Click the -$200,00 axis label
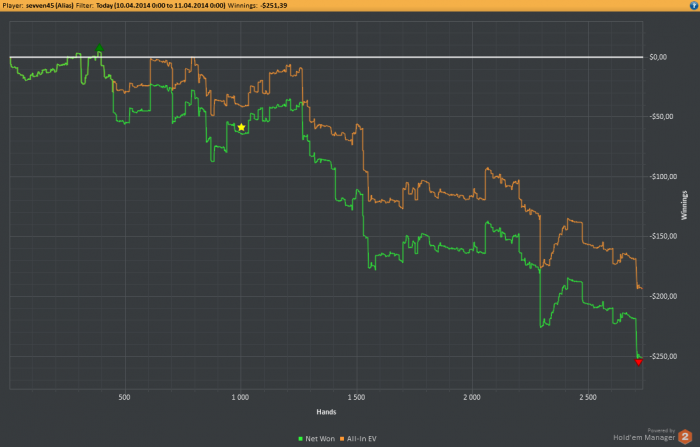The width and height of the screenshot is (700, 447). [x=663, y=296]
